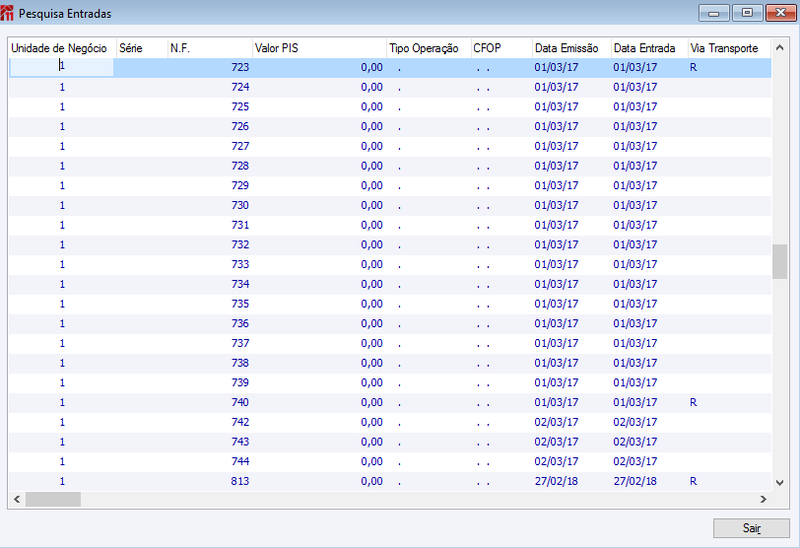Image resolution: width=800 pixels, height=548 pixels.
Task: Click the Sair button
Action: click(x=751, y=528)
